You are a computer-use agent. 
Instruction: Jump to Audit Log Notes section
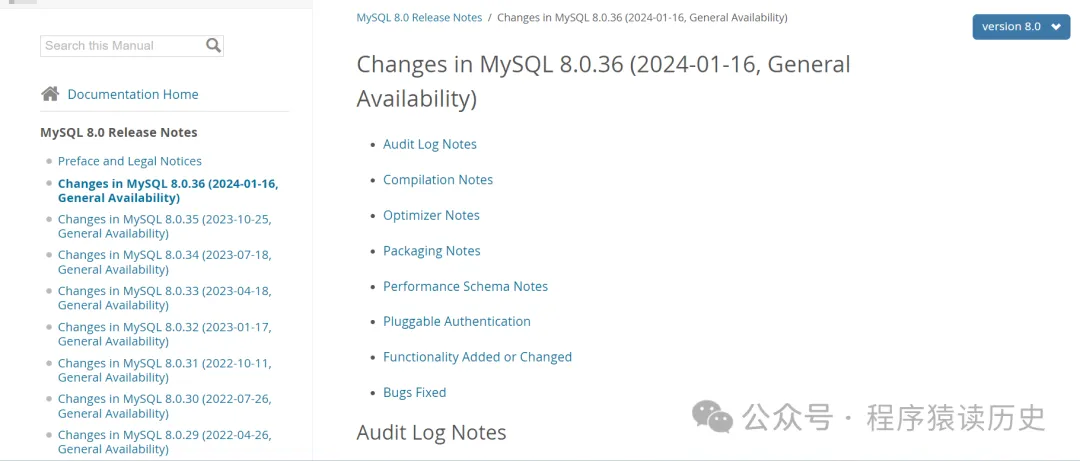pos(430,145)
